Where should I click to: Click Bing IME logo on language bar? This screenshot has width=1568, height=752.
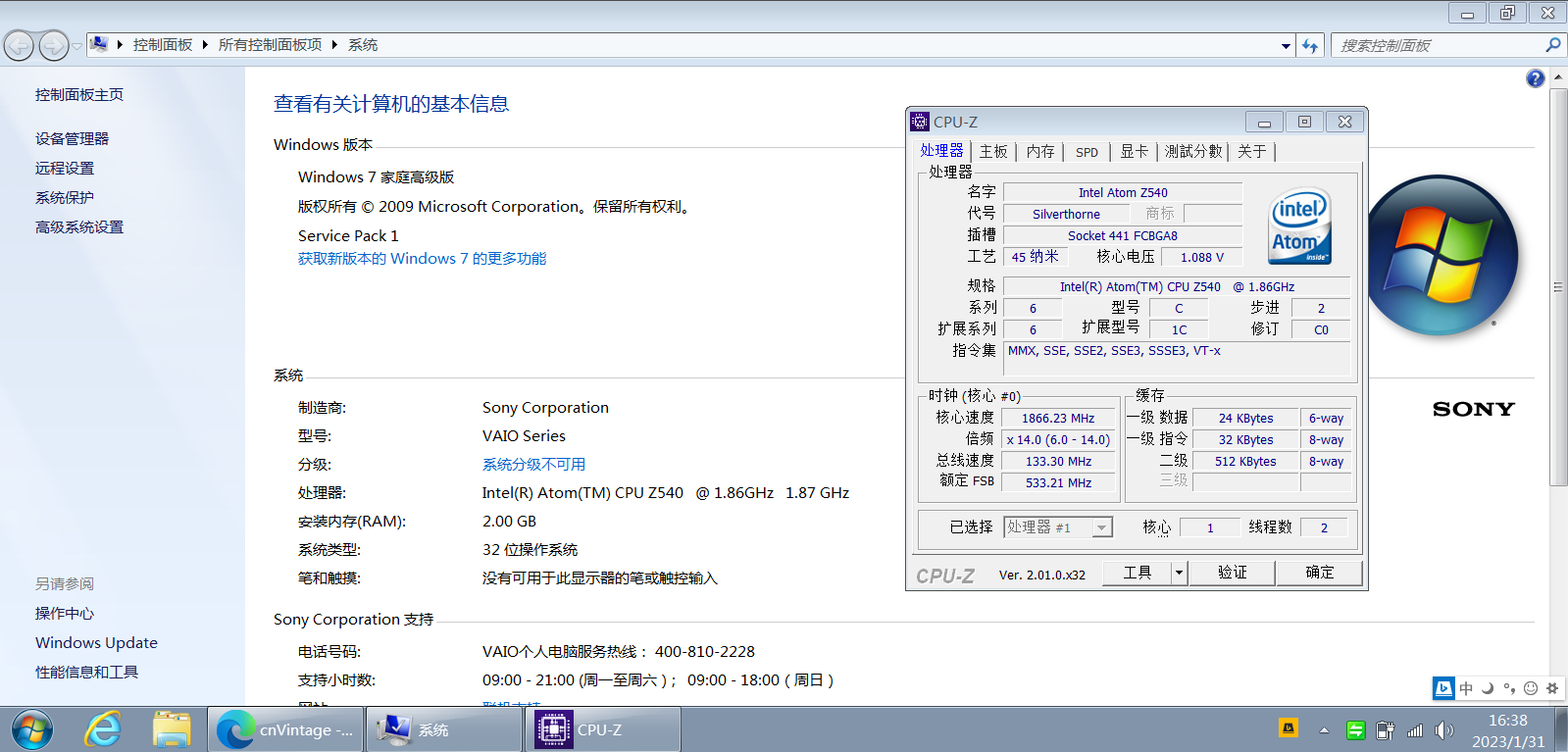[x=1443, y=688]
